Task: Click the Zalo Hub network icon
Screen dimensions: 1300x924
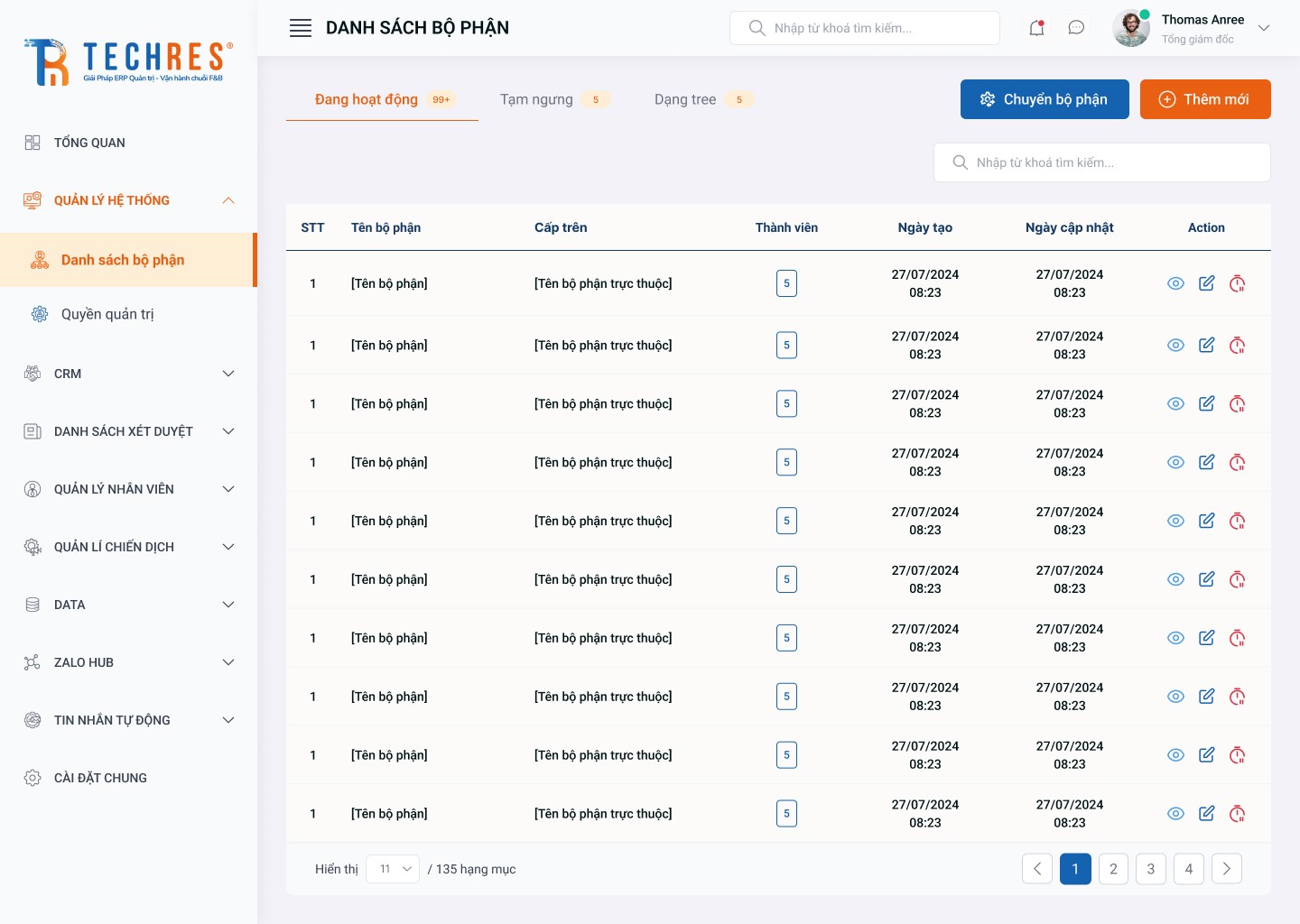Action: click(32, 662)
